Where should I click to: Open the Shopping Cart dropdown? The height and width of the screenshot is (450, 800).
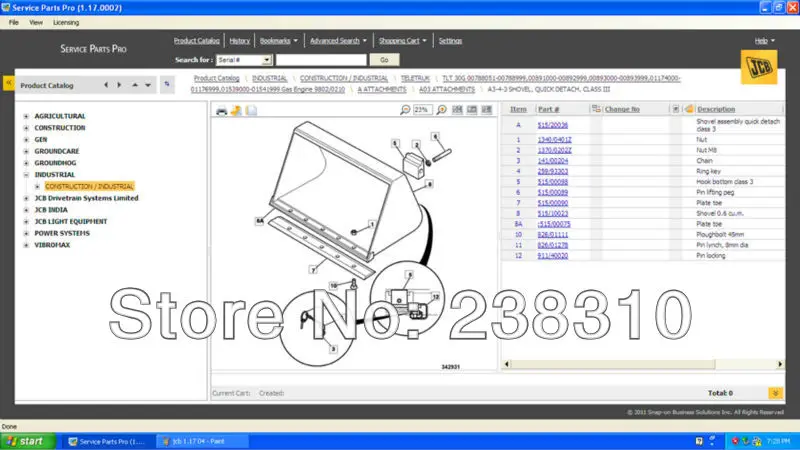(x=403, y=41)
